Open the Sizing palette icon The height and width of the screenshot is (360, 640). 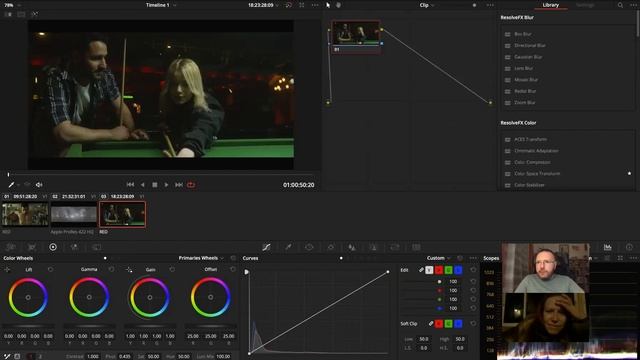tap(395, 247)
